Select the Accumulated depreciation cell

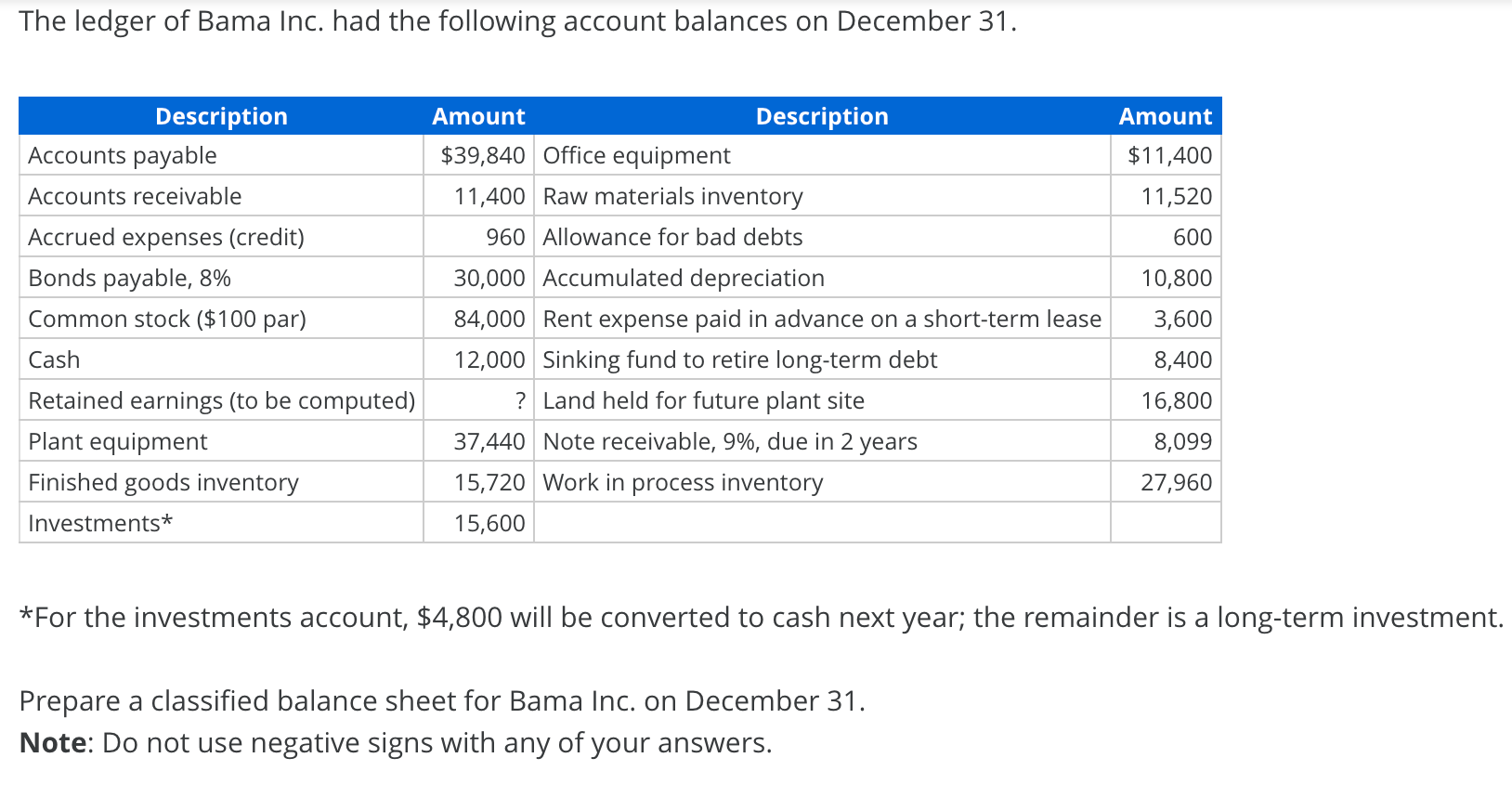point(684,278)
